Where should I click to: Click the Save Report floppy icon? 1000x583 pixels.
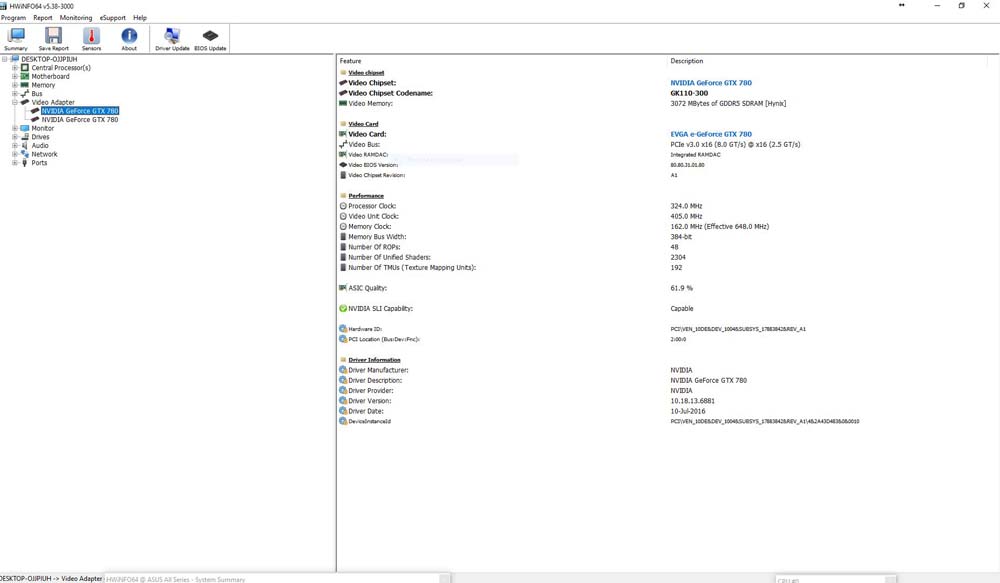click(x=54, y=39)
